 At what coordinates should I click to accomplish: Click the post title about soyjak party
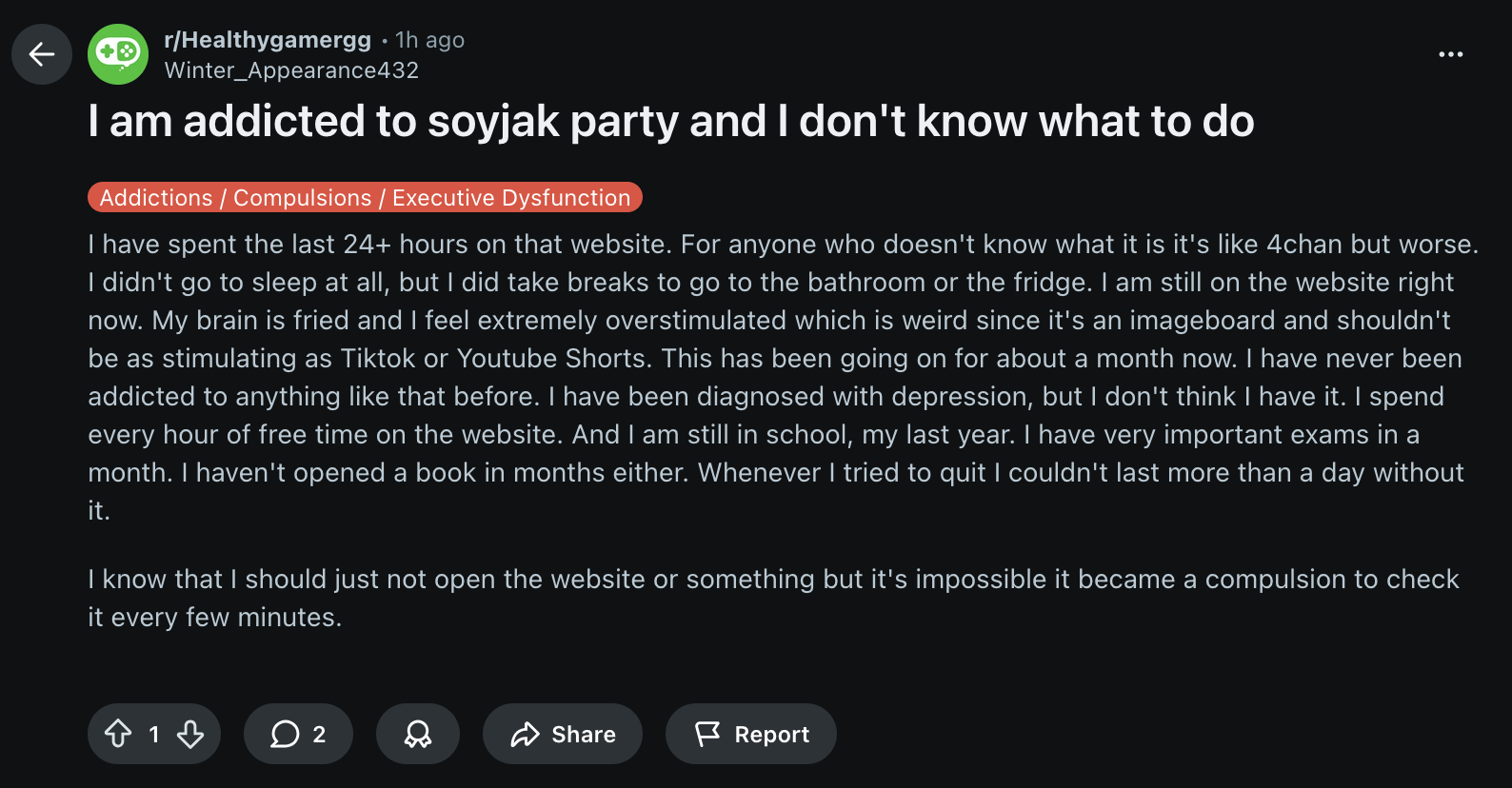pyautogui.click(x=670, y=122)
